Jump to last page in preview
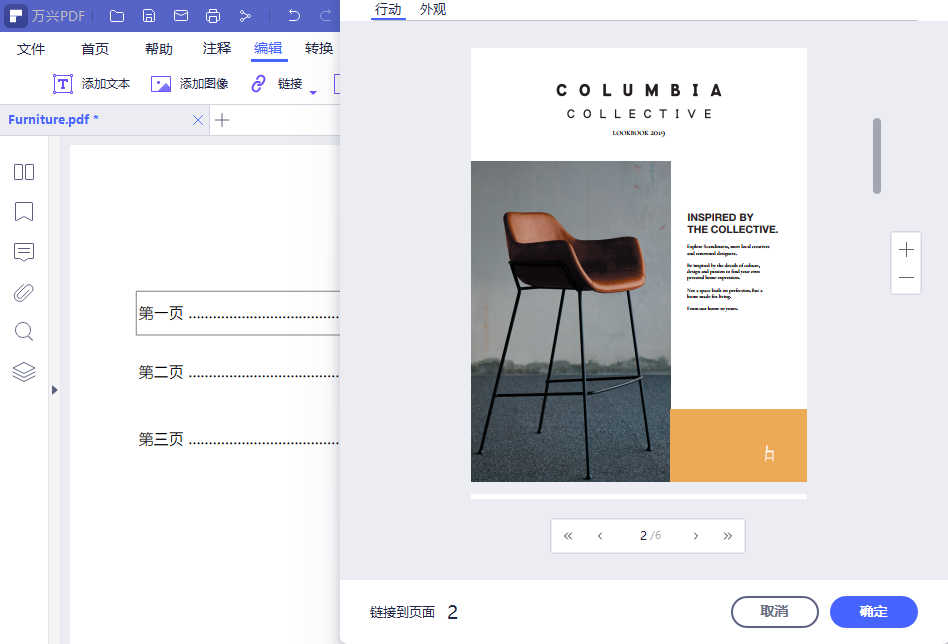Screen dimensions: 948x644 728,536
